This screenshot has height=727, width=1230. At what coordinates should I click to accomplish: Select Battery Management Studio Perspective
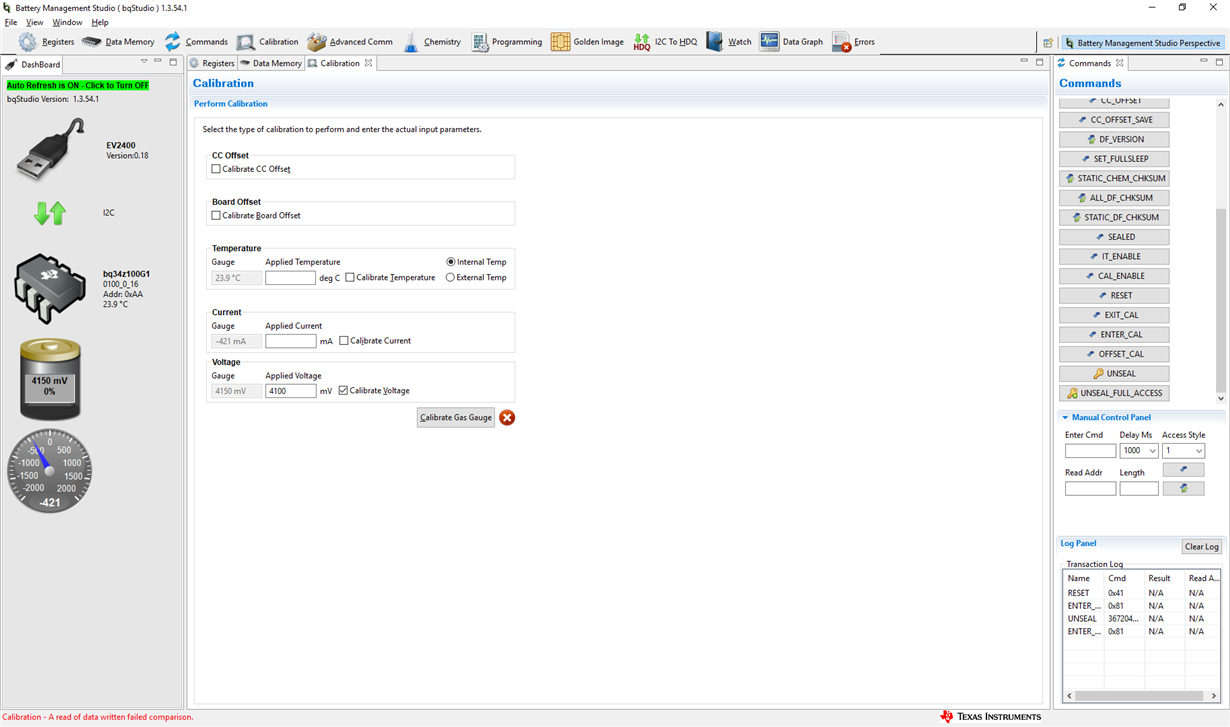coord(1143,43)
